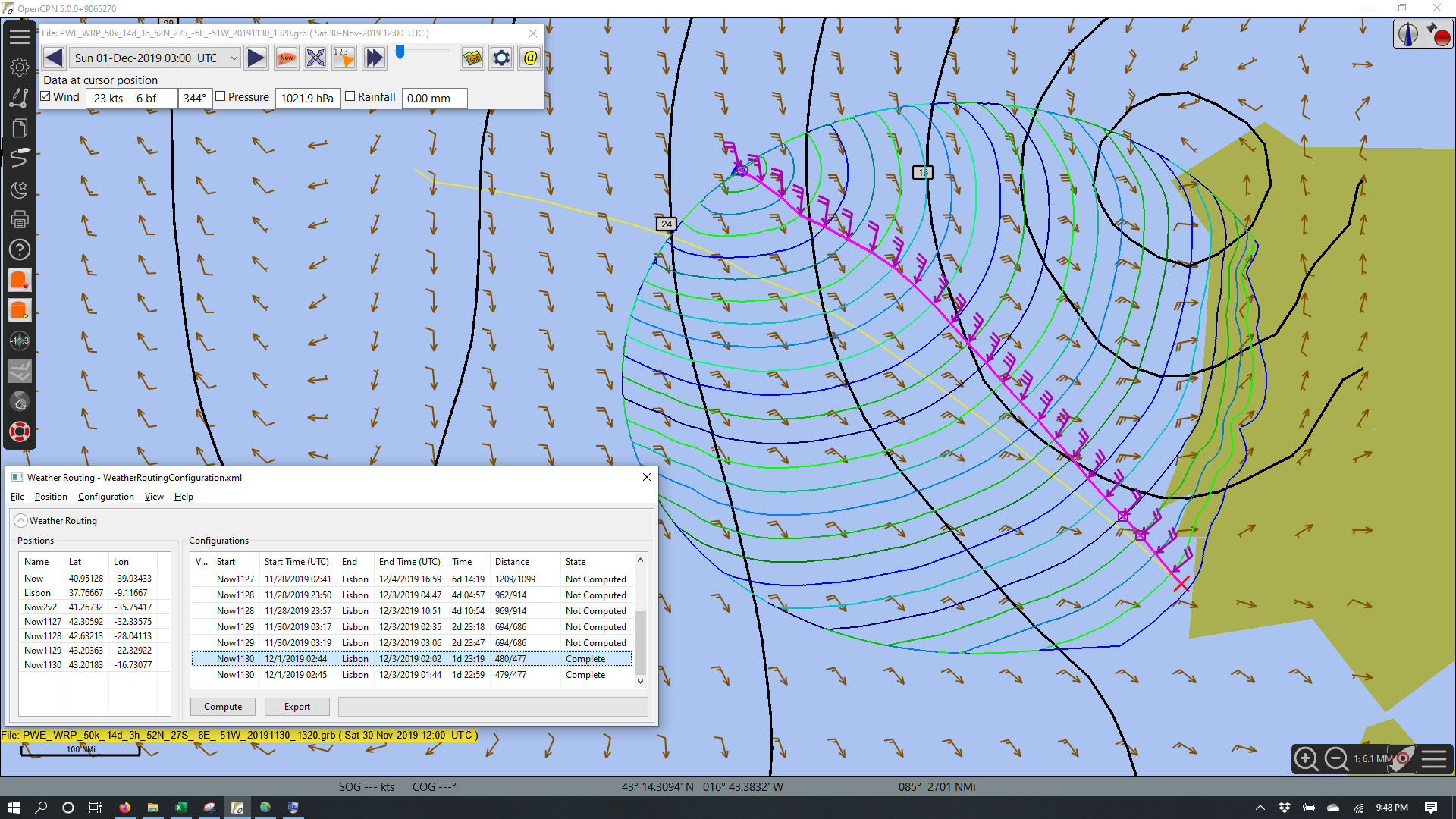Step to previous GRIB time record
The image size is (1456, 819).
click(x=54, y=58)
